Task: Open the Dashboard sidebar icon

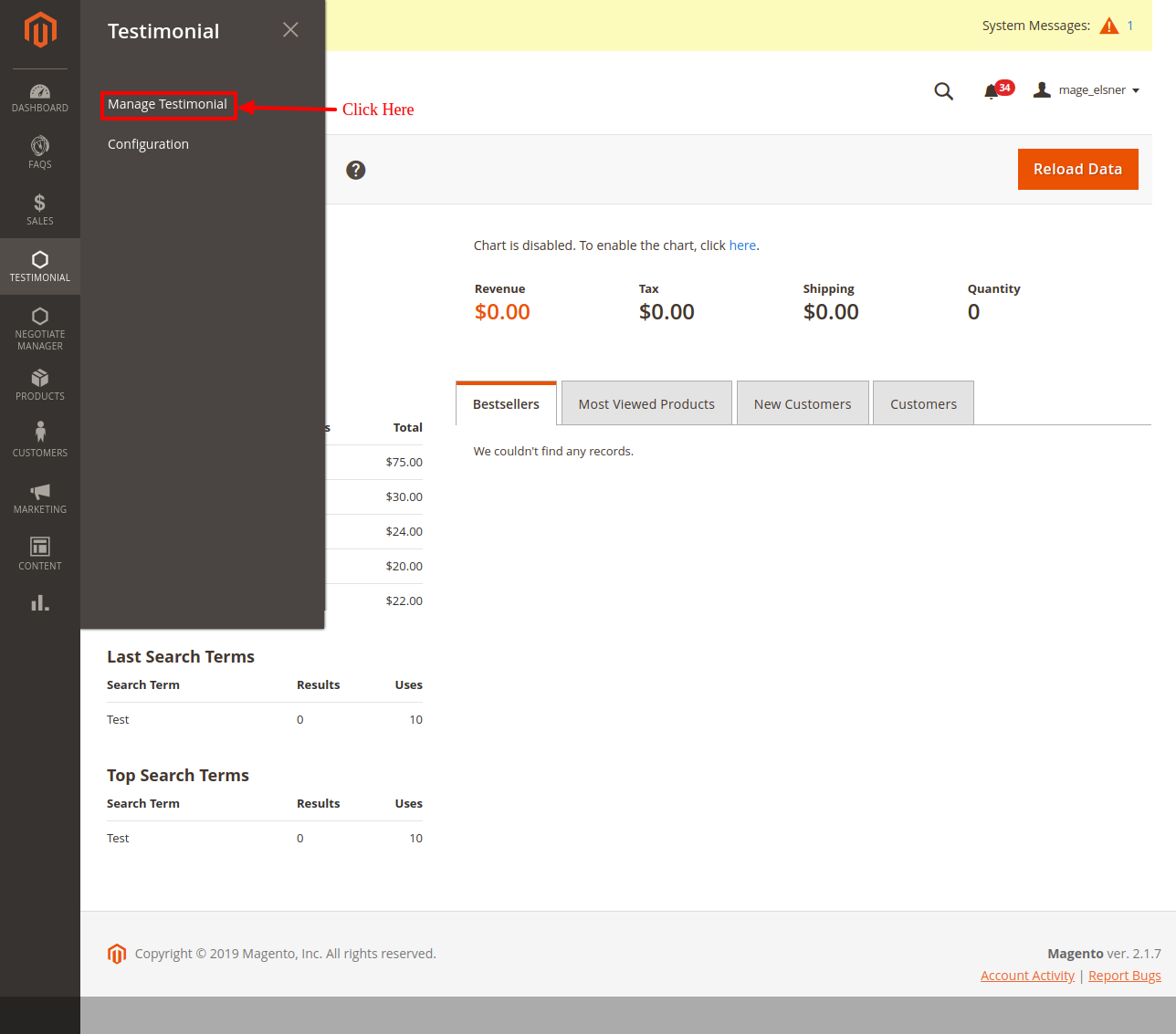Action: click(x=40, y=98)
